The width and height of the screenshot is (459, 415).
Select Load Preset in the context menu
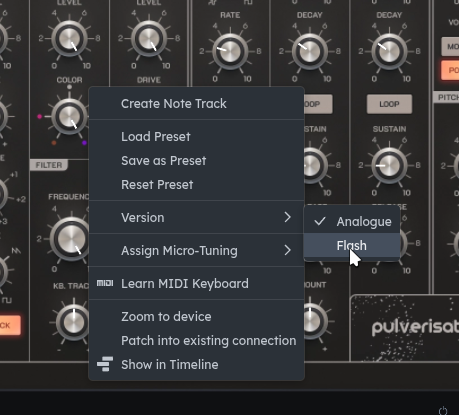point(196,137)
